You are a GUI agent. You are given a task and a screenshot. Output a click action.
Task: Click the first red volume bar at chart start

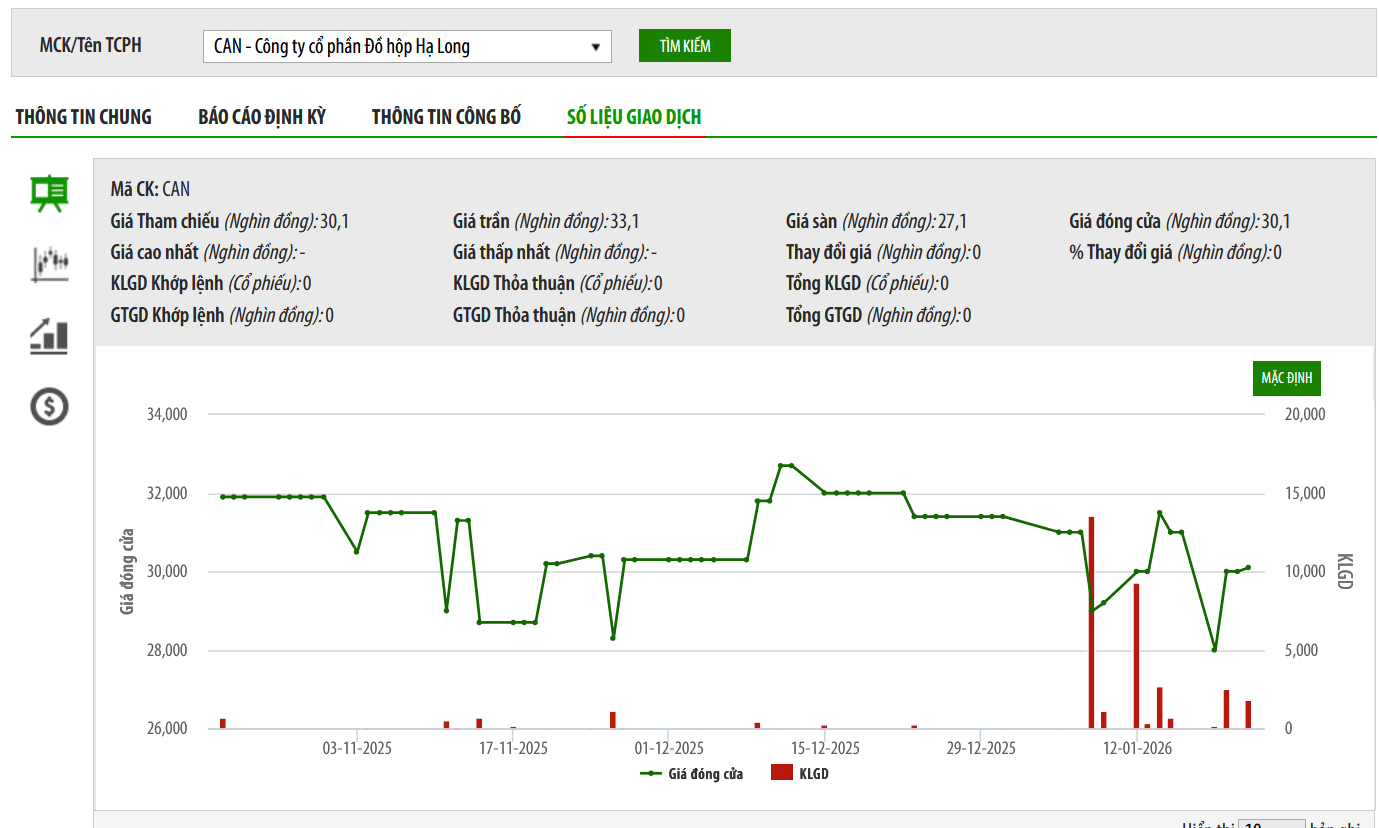pos(223,723)
